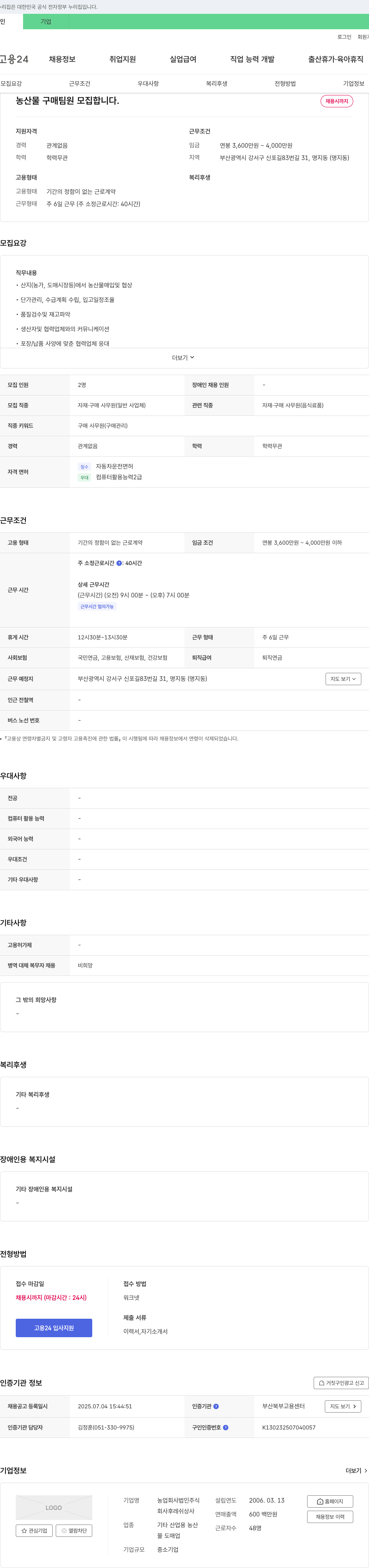Viewport: 369px width, 1568px height.
Task: Select salary text 연봉 3,600만원 ~ 4,000만원
Action: pyautogui.click(x=256, y=146)
